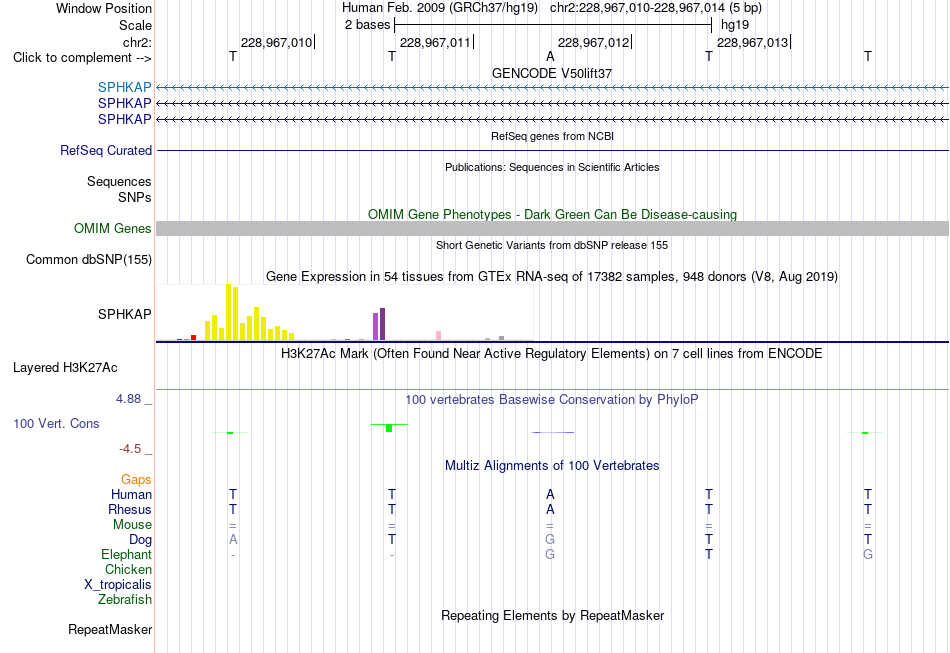Open the 'RefSeq genes from NCBI' title

[552, 136]
